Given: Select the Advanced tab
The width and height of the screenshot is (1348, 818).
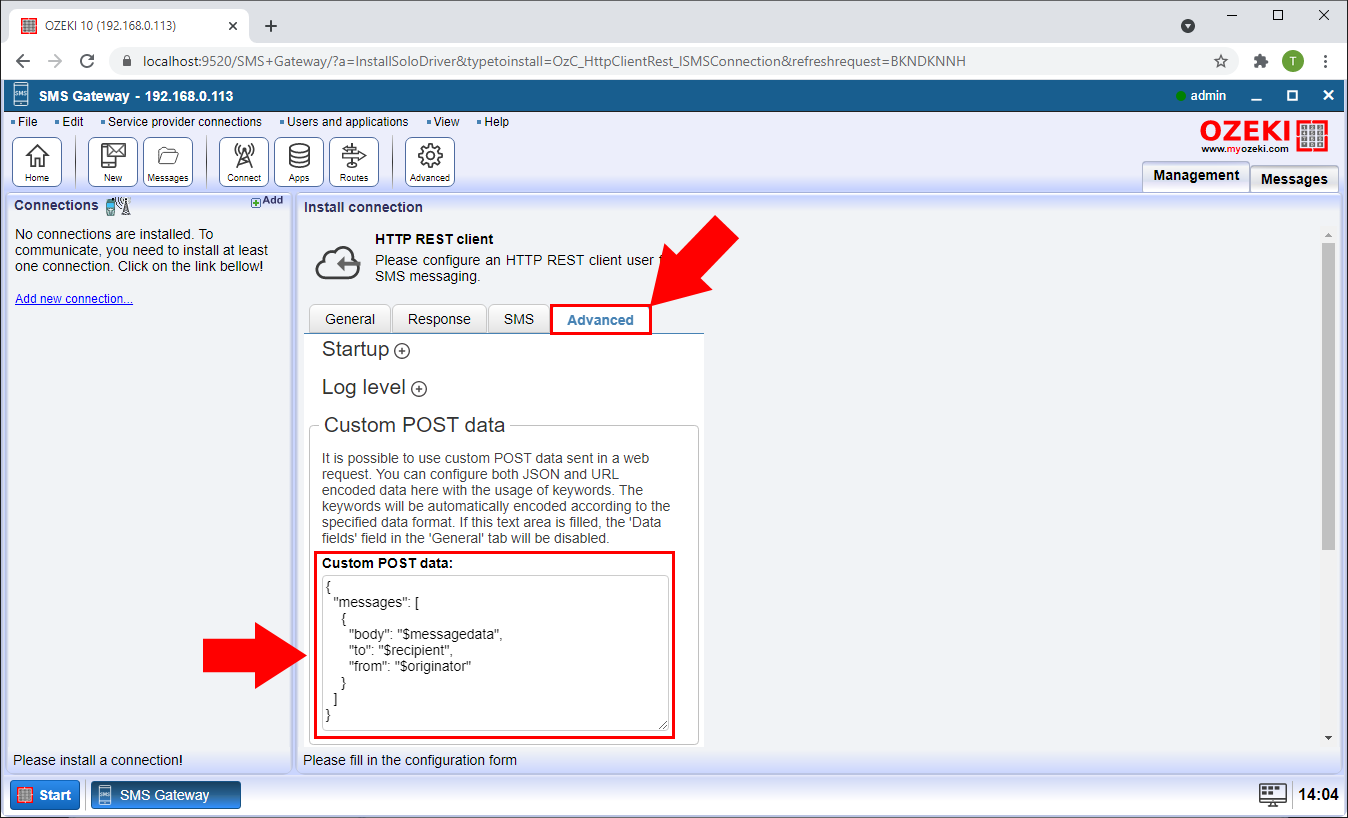Looking at the screenshot, I should tap(600, 320).
